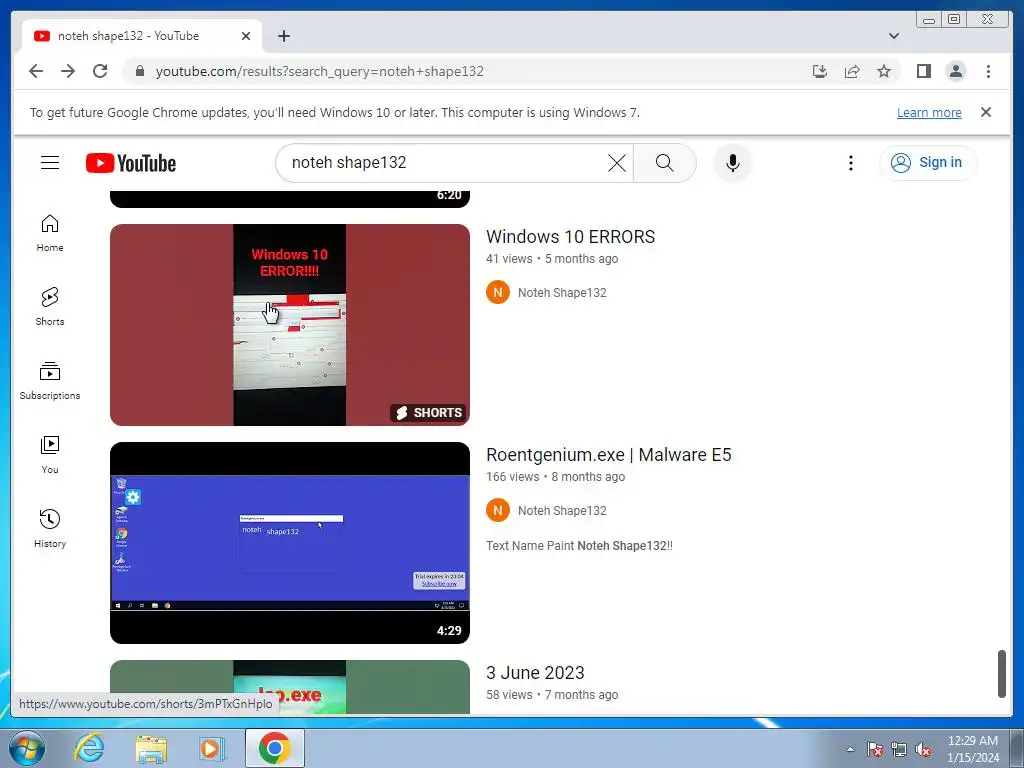The image size is (1024, 768).
Task: Click channel avatar next to Windows 10 ERRORS
Action: [x=498, y=292]
